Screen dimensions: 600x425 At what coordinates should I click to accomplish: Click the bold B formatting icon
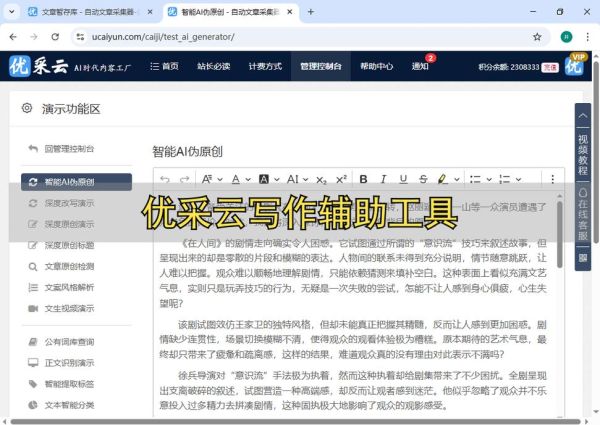point(364,179)
